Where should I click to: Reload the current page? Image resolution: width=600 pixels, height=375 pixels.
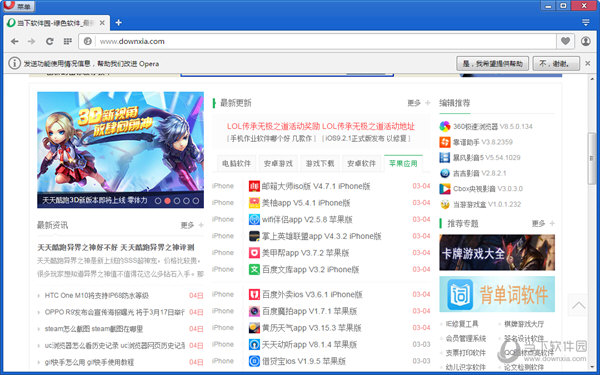coord(49,41)
